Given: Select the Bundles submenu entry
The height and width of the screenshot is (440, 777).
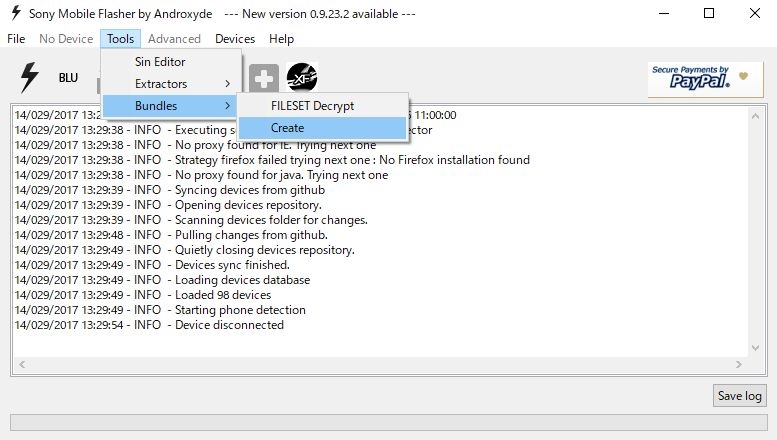Looking at the screenshot, I should 170,106.
